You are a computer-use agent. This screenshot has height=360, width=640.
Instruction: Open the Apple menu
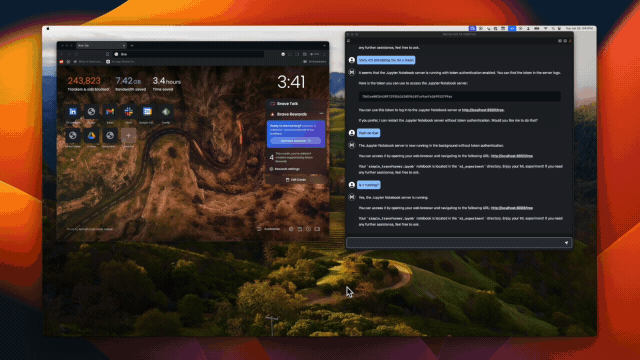click(48, 29)
